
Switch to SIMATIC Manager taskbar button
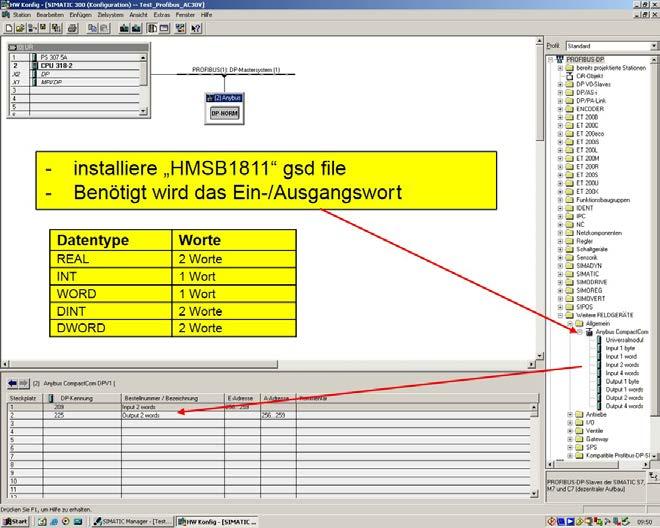click(133, 521)
